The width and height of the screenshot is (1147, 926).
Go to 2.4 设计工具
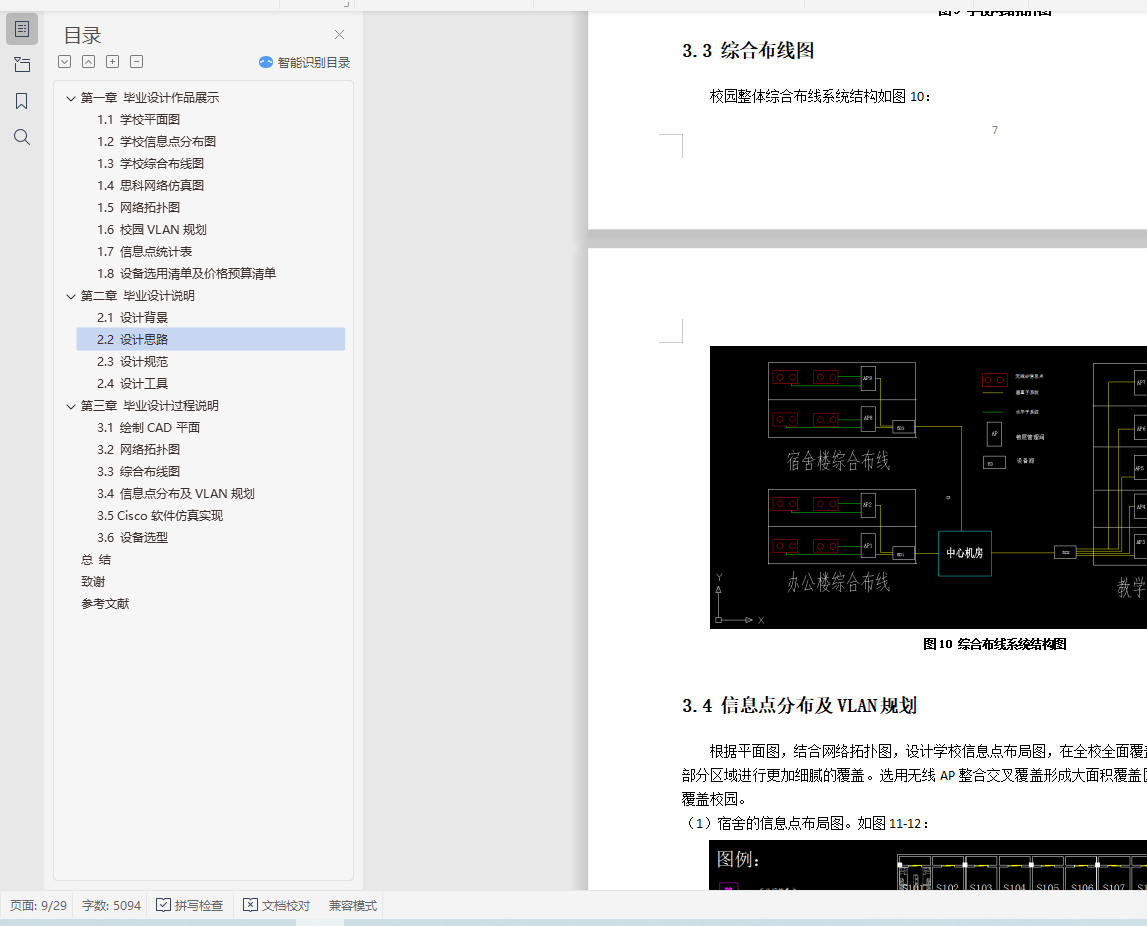point(132,383)
